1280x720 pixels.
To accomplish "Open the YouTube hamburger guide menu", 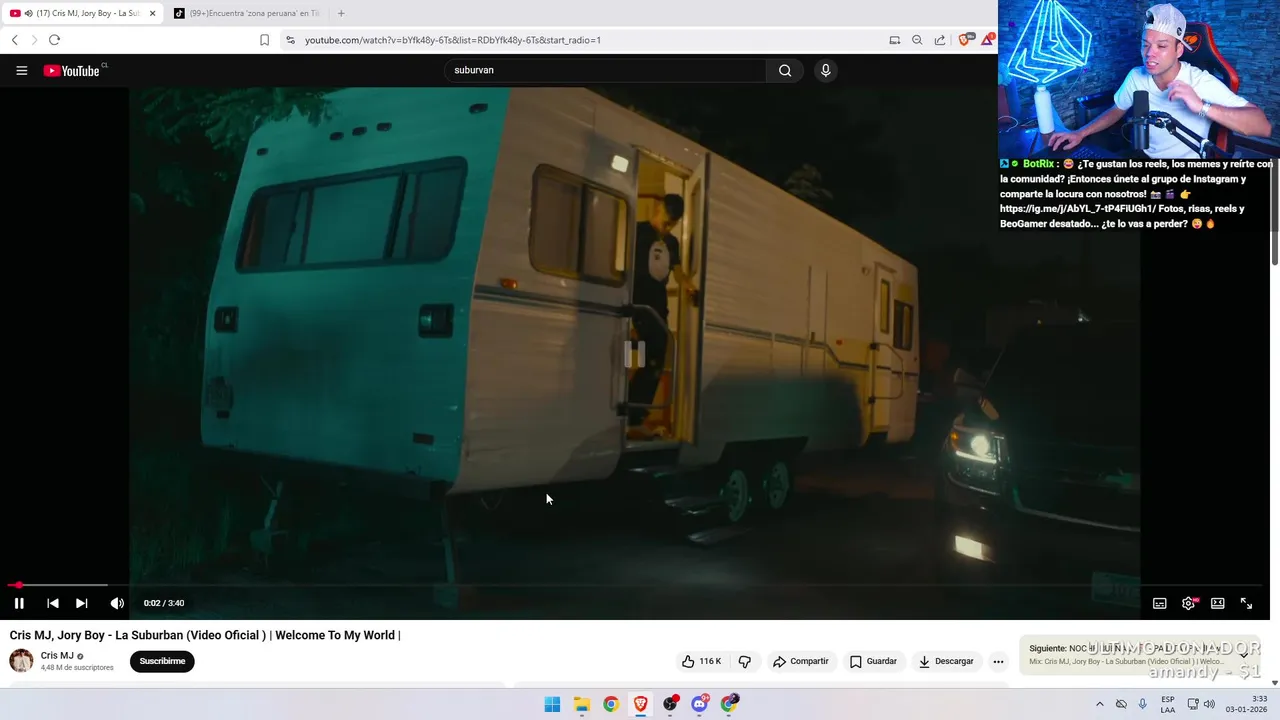I will point(21,70).
